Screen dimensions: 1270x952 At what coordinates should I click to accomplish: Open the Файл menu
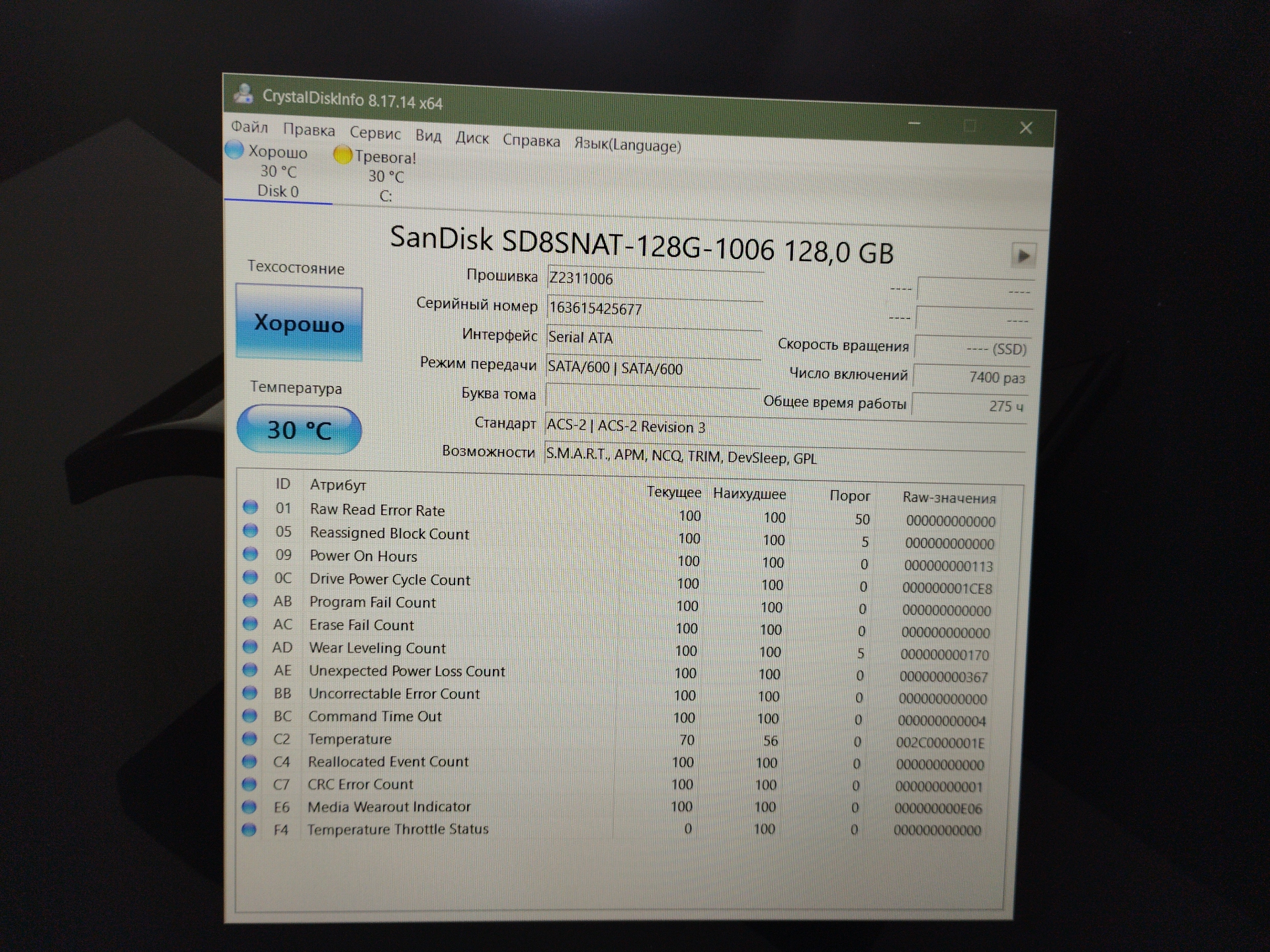[x=249, y=126]
